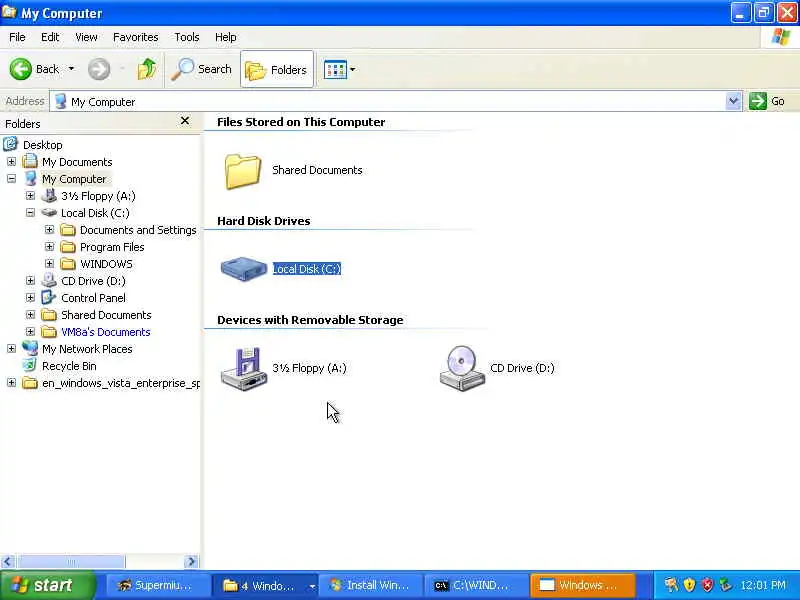Switch to Install Windows taskbar button

tap(372, 586)
